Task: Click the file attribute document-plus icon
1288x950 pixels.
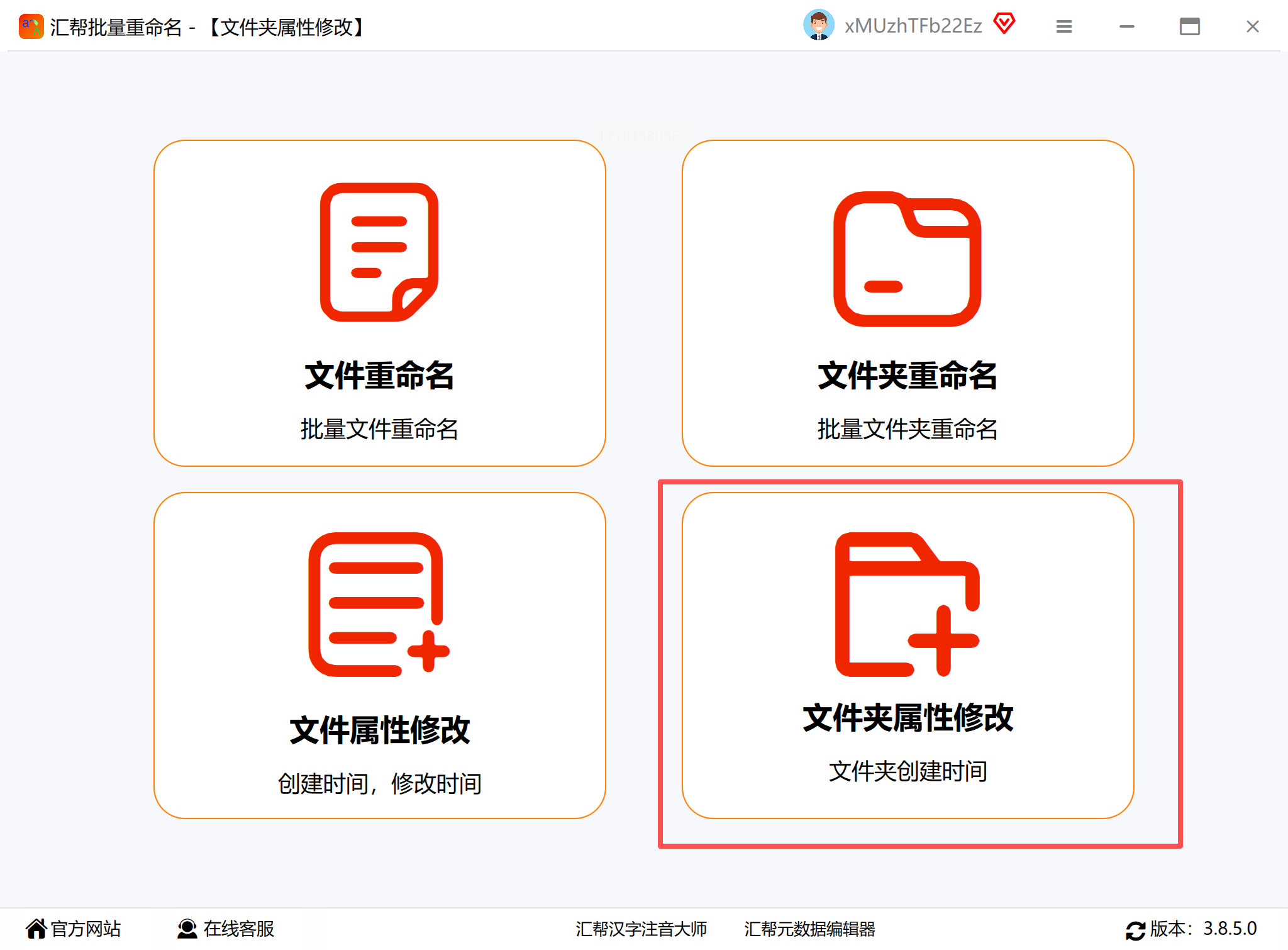Action: [378, 604]
